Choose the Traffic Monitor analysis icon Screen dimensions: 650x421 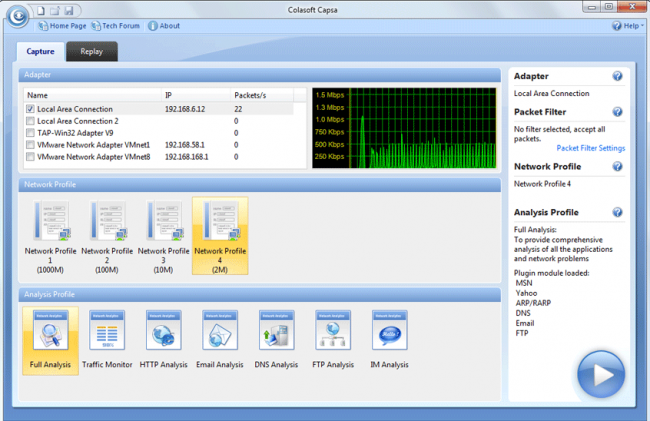click(107, 328)
